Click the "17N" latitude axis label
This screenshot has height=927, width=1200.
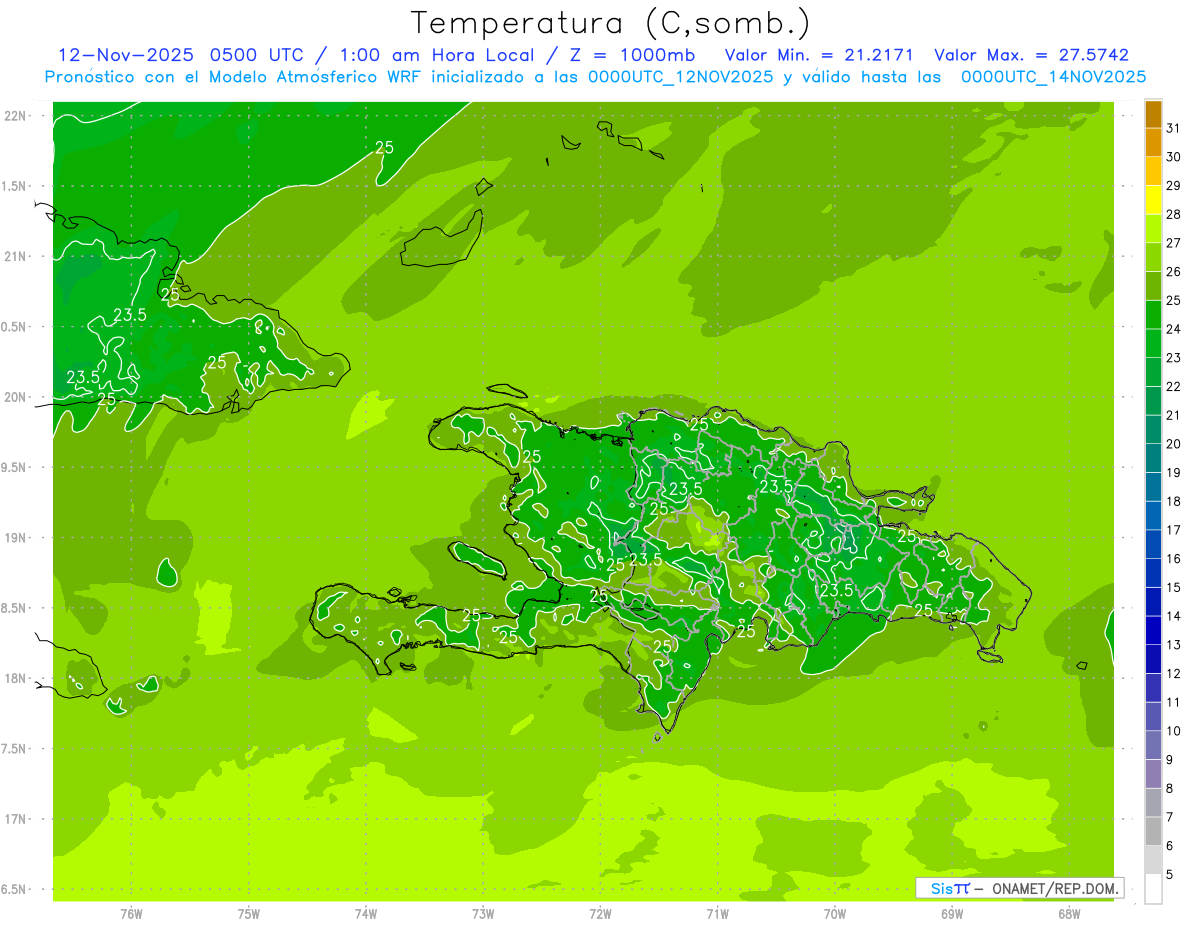[17, 820]
